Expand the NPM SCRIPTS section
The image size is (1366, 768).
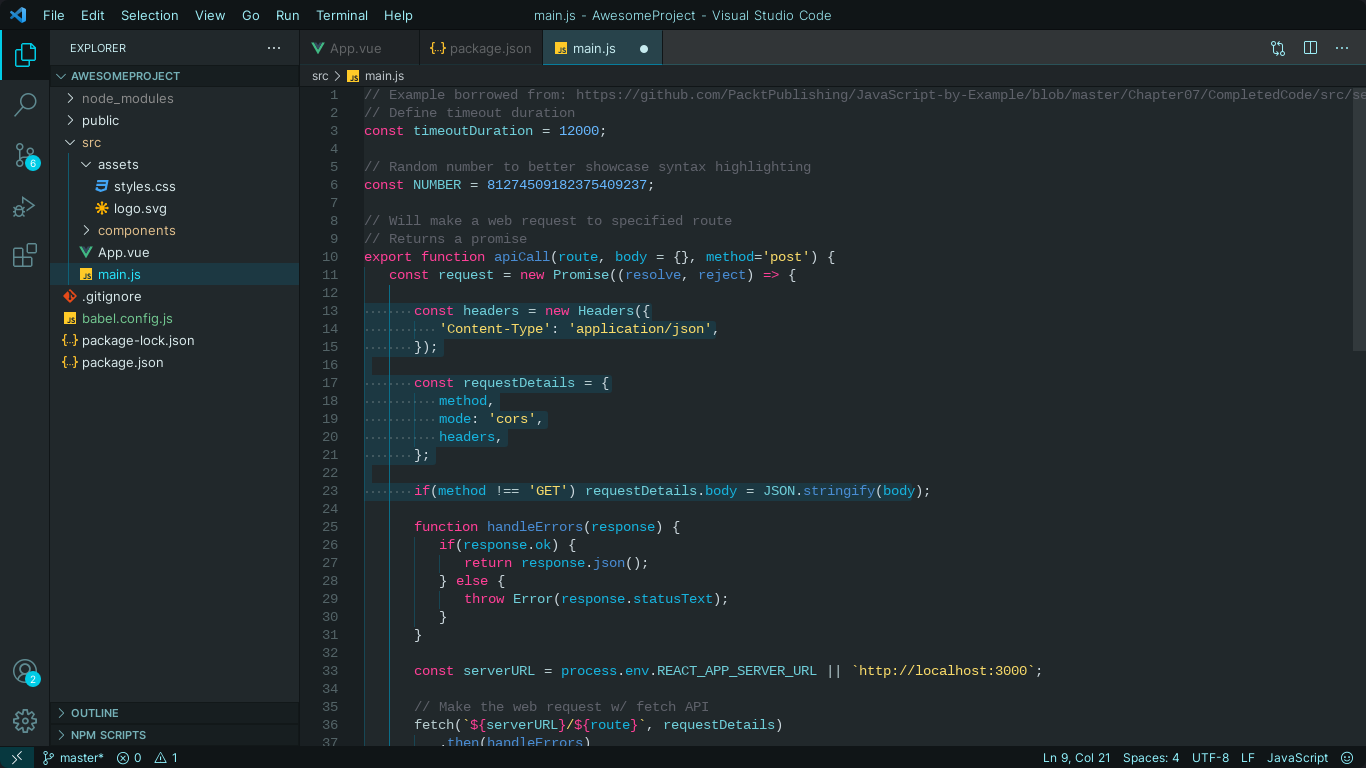(174, 735)
